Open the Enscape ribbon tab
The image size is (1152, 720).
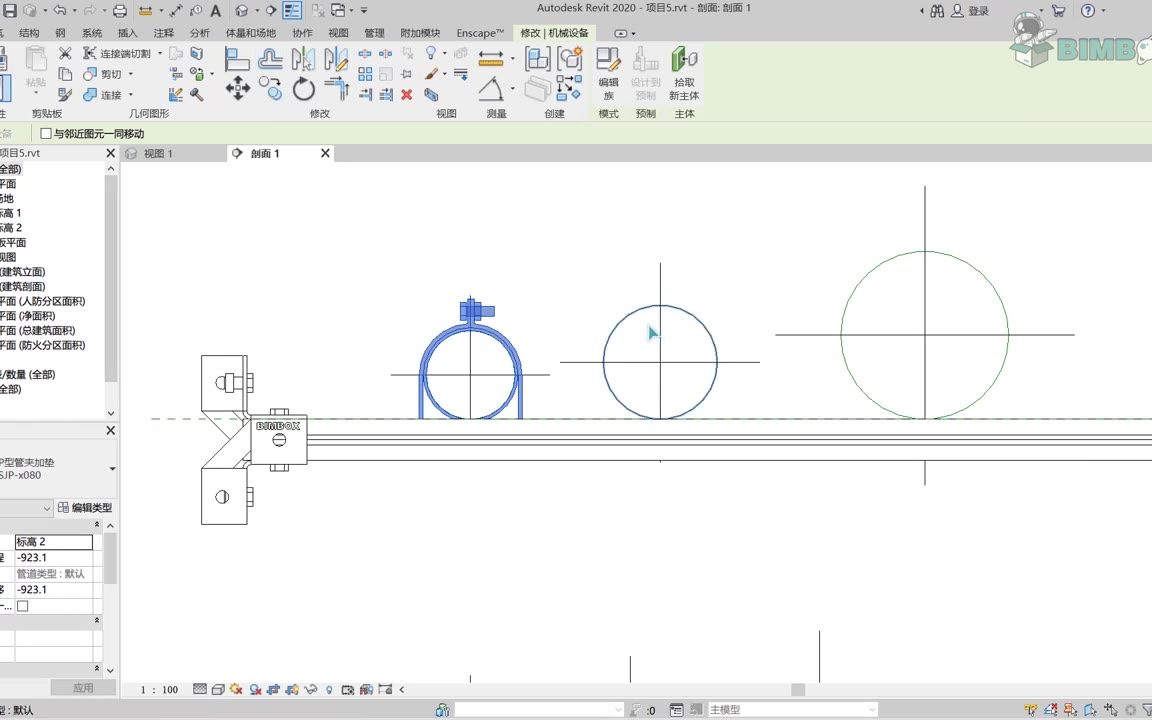tap(480, 33)
